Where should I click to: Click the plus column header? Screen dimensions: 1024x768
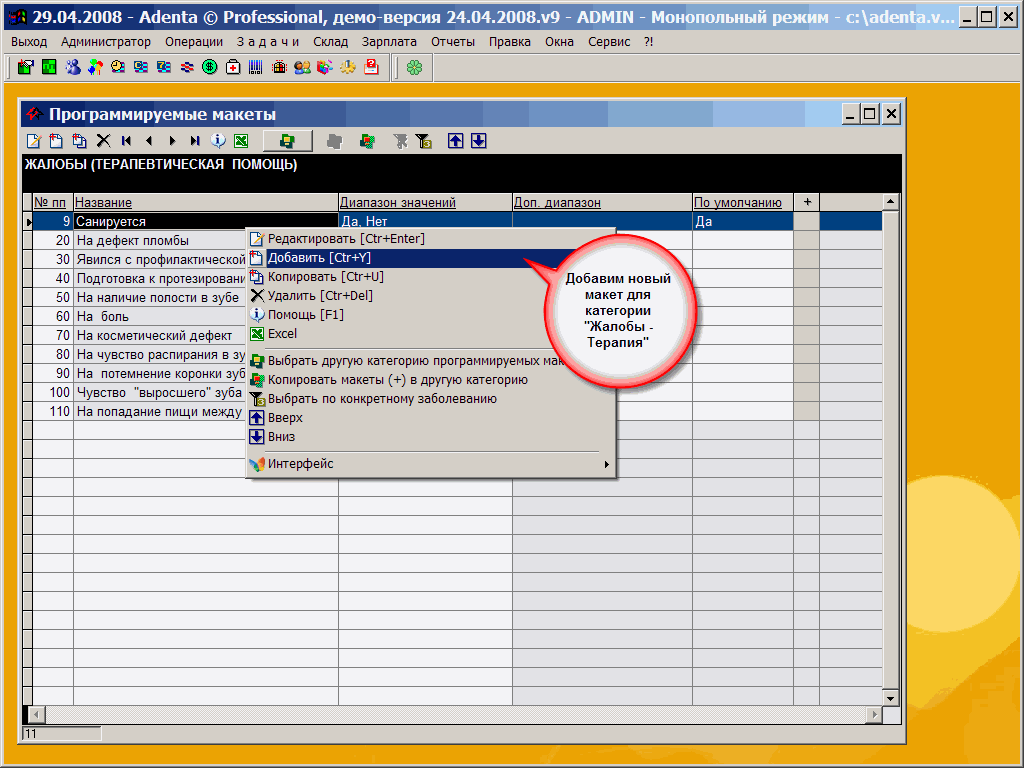pos(807,203)
